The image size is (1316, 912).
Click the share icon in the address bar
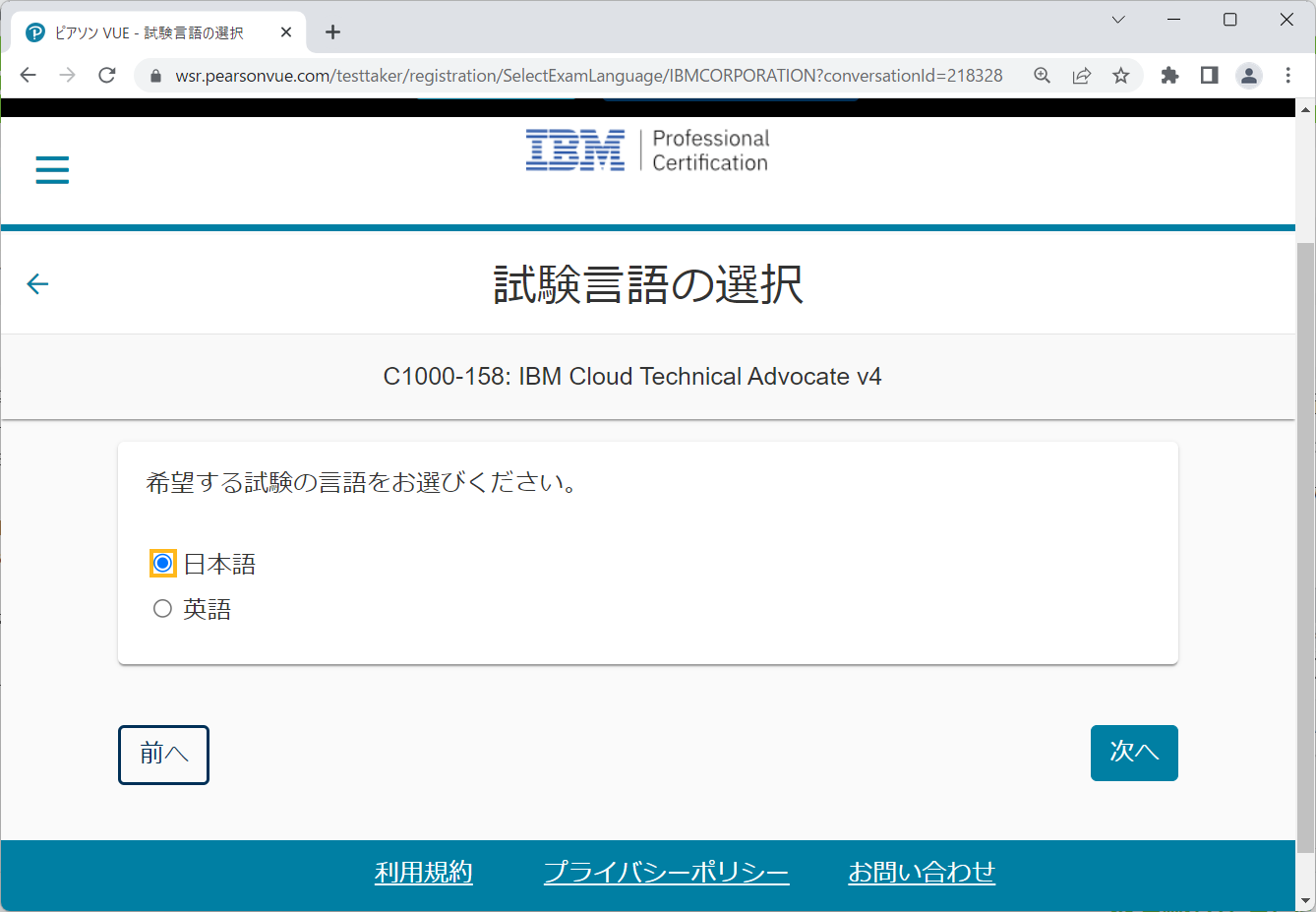[1081, 75]
